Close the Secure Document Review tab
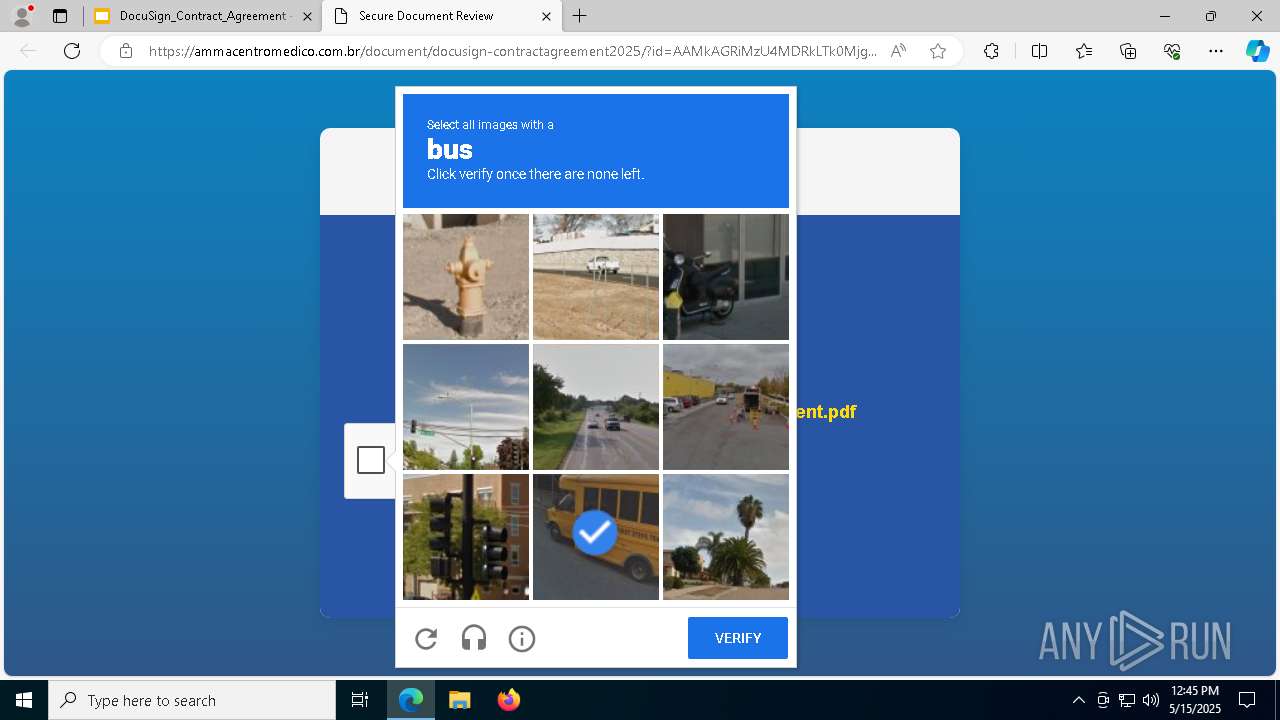The image size is (1280, 720). [546, 16]
